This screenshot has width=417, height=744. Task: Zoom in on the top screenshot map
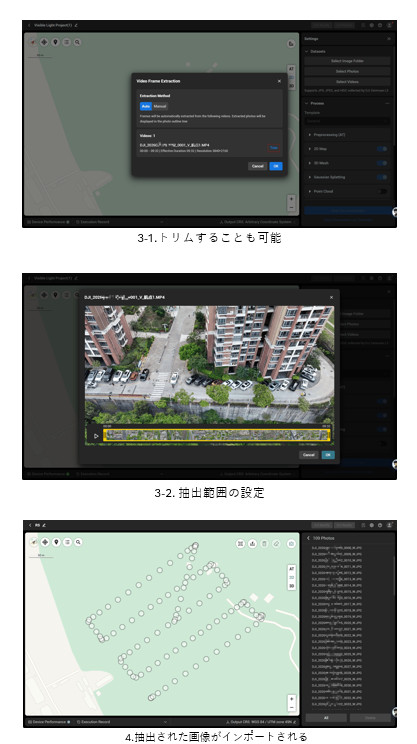click(291, 199)
